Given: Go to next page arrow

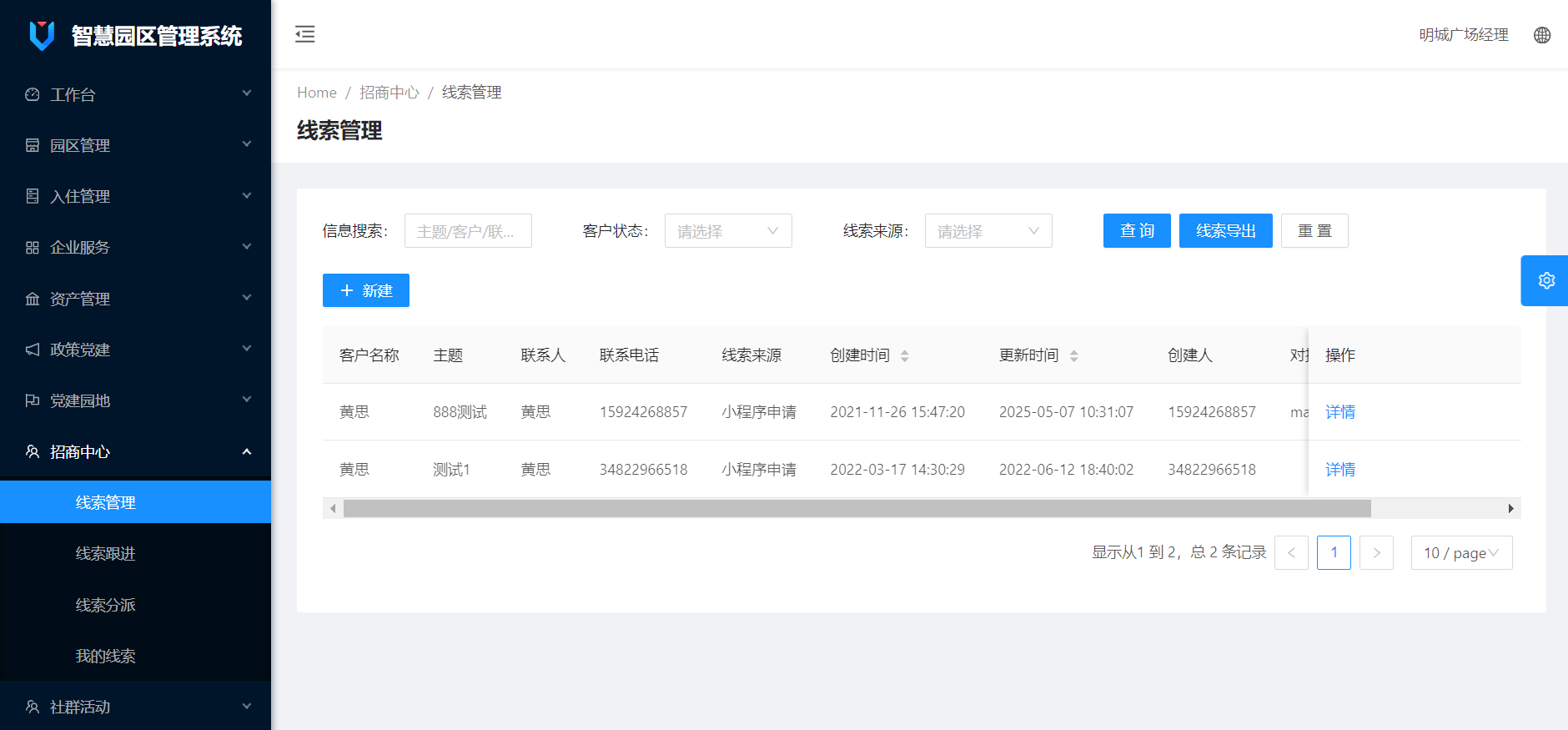Looking at the screenshot, I should pos(1376,552).
